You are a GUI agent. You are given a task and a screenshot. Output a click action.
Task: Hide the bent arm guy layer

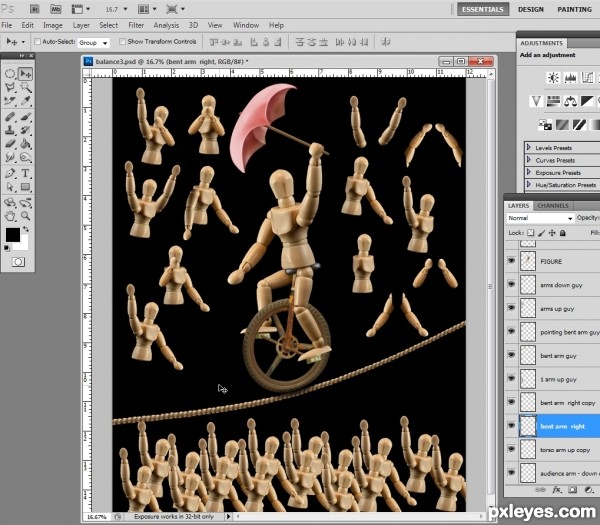point(511,355)
